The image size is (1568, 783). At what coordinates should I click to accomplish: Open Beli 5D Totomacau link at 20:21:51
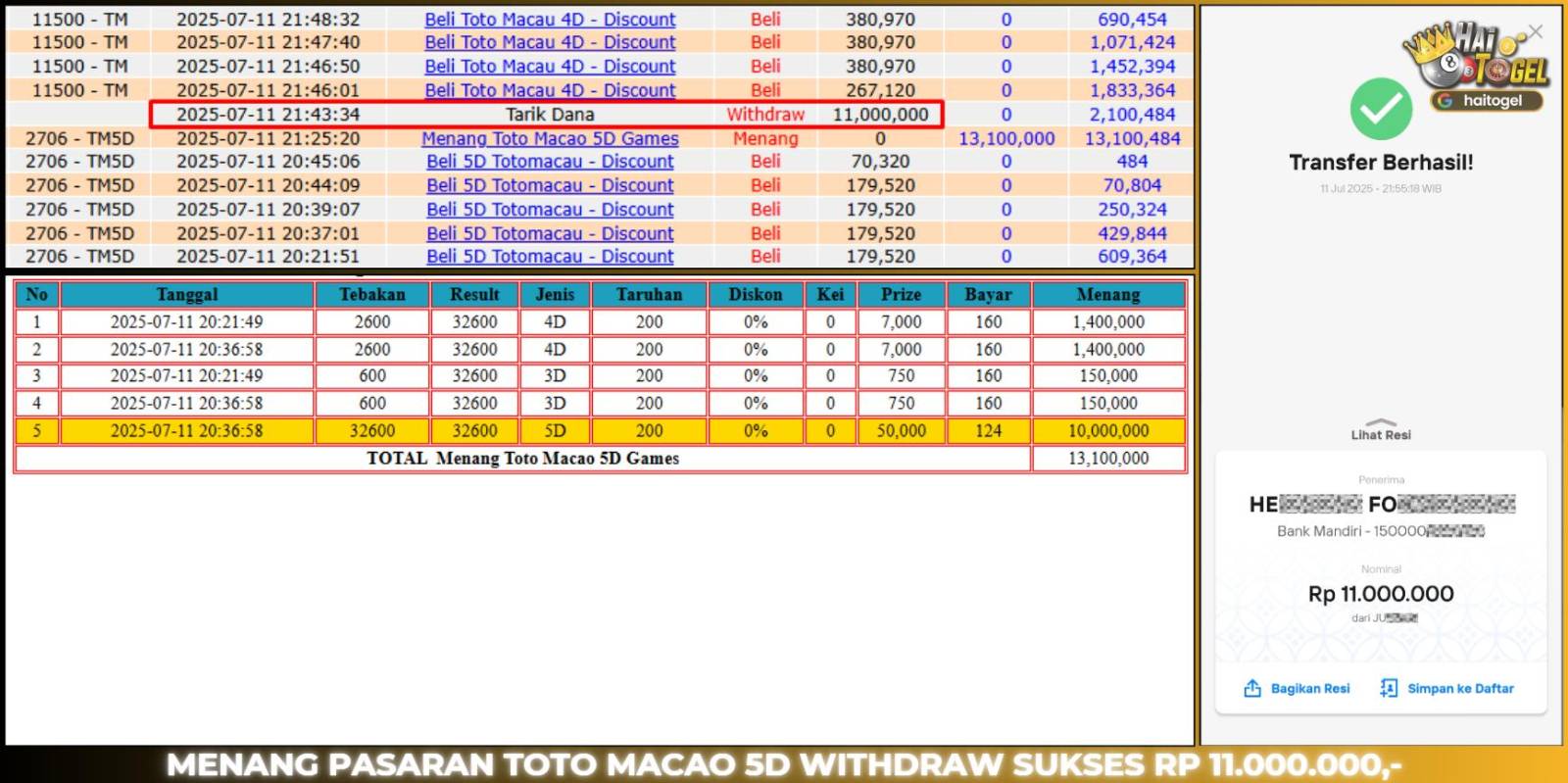click(550, 256)
